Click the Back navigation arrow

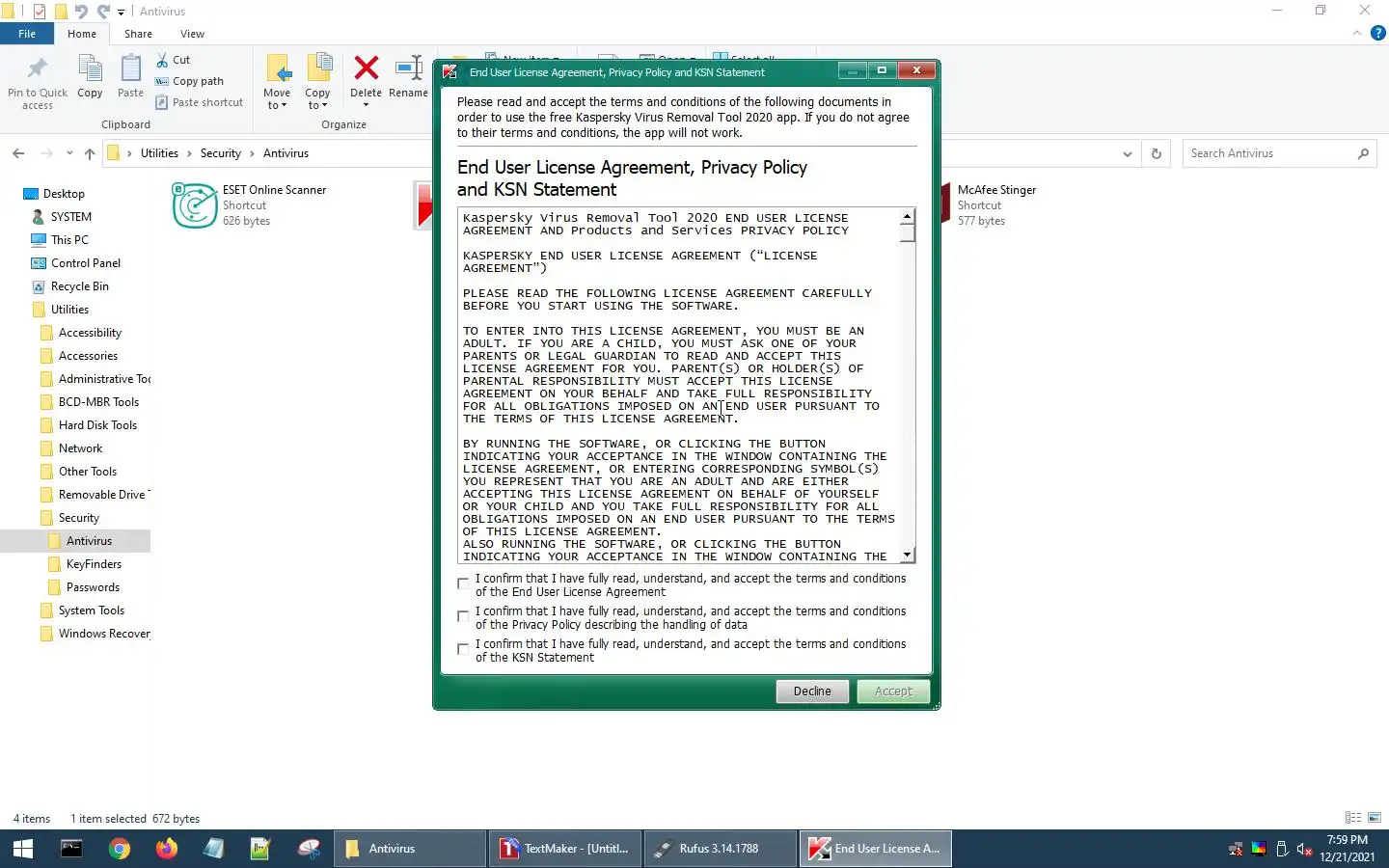(18, 153)
